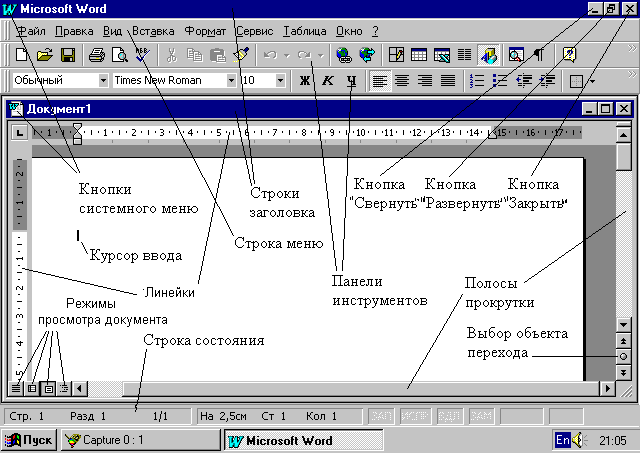Open the Таблица menu
This screenshot has height=453, width=640.
304,31
